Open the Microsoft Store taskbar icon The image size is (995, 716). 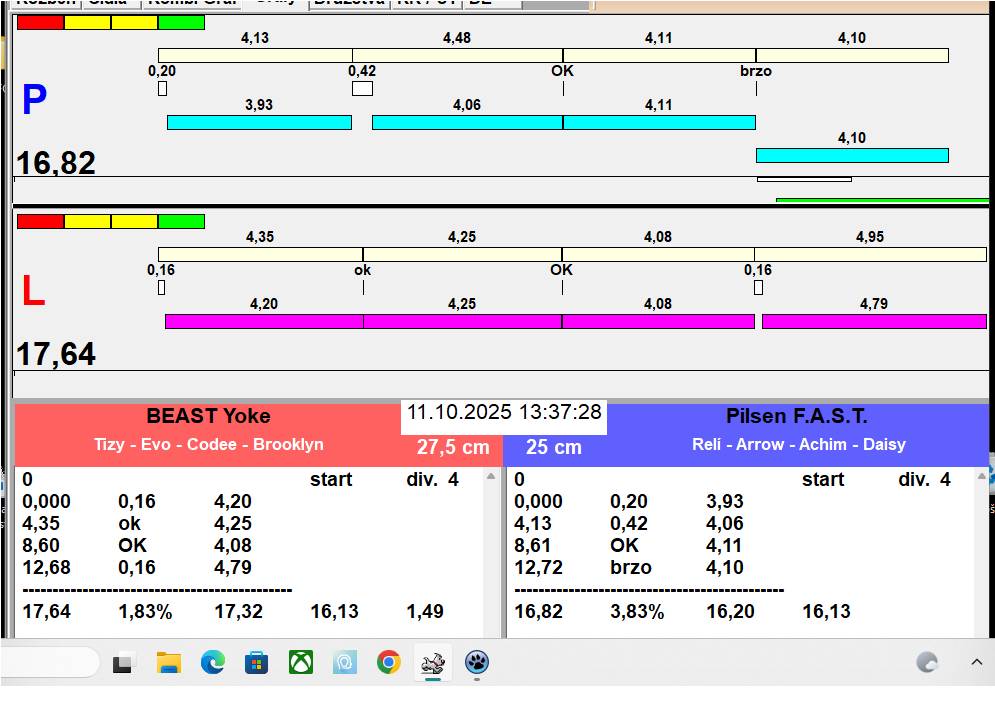[x=257, y=662]
